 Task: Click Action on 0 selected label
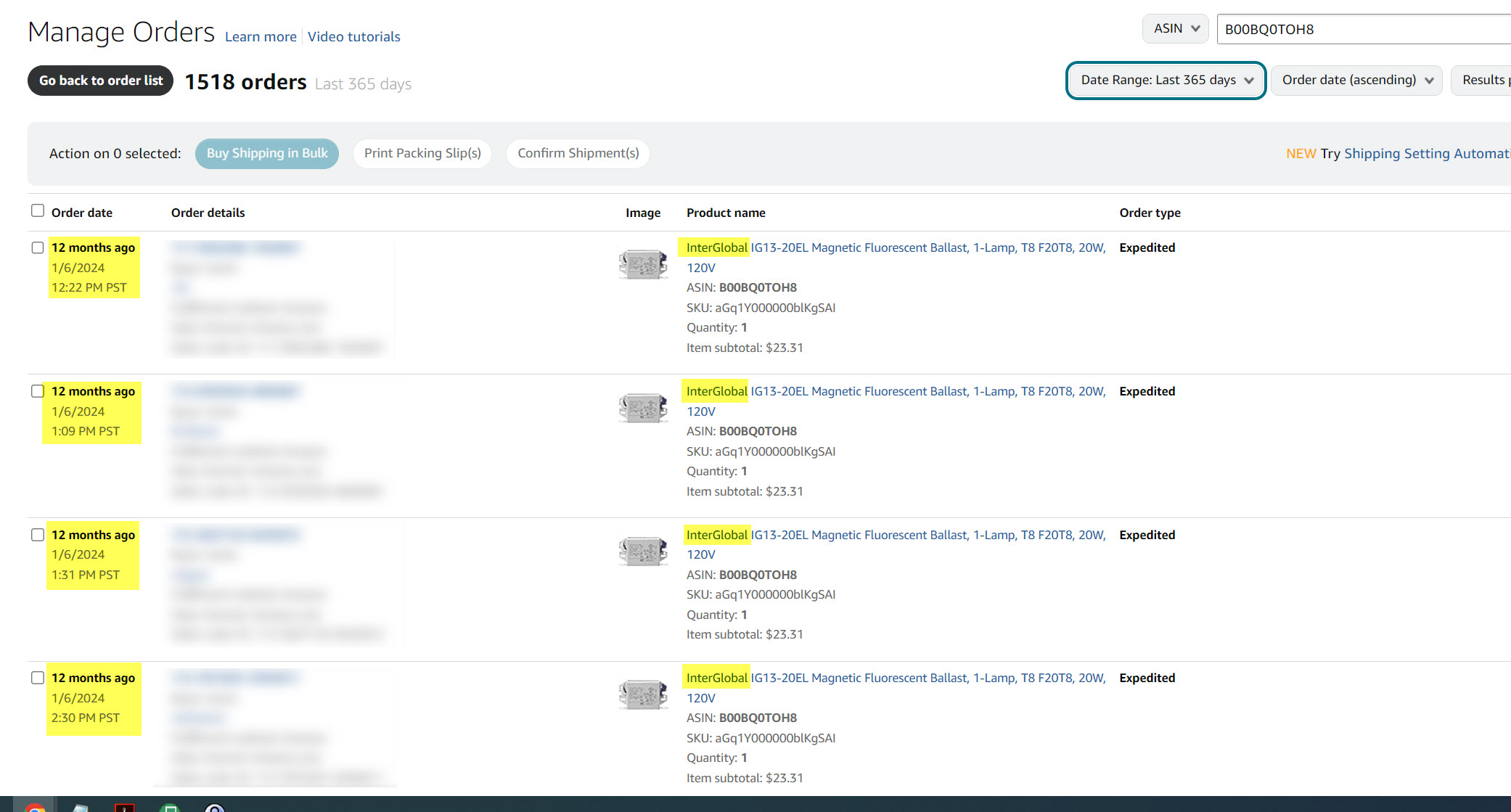(115, 154)
